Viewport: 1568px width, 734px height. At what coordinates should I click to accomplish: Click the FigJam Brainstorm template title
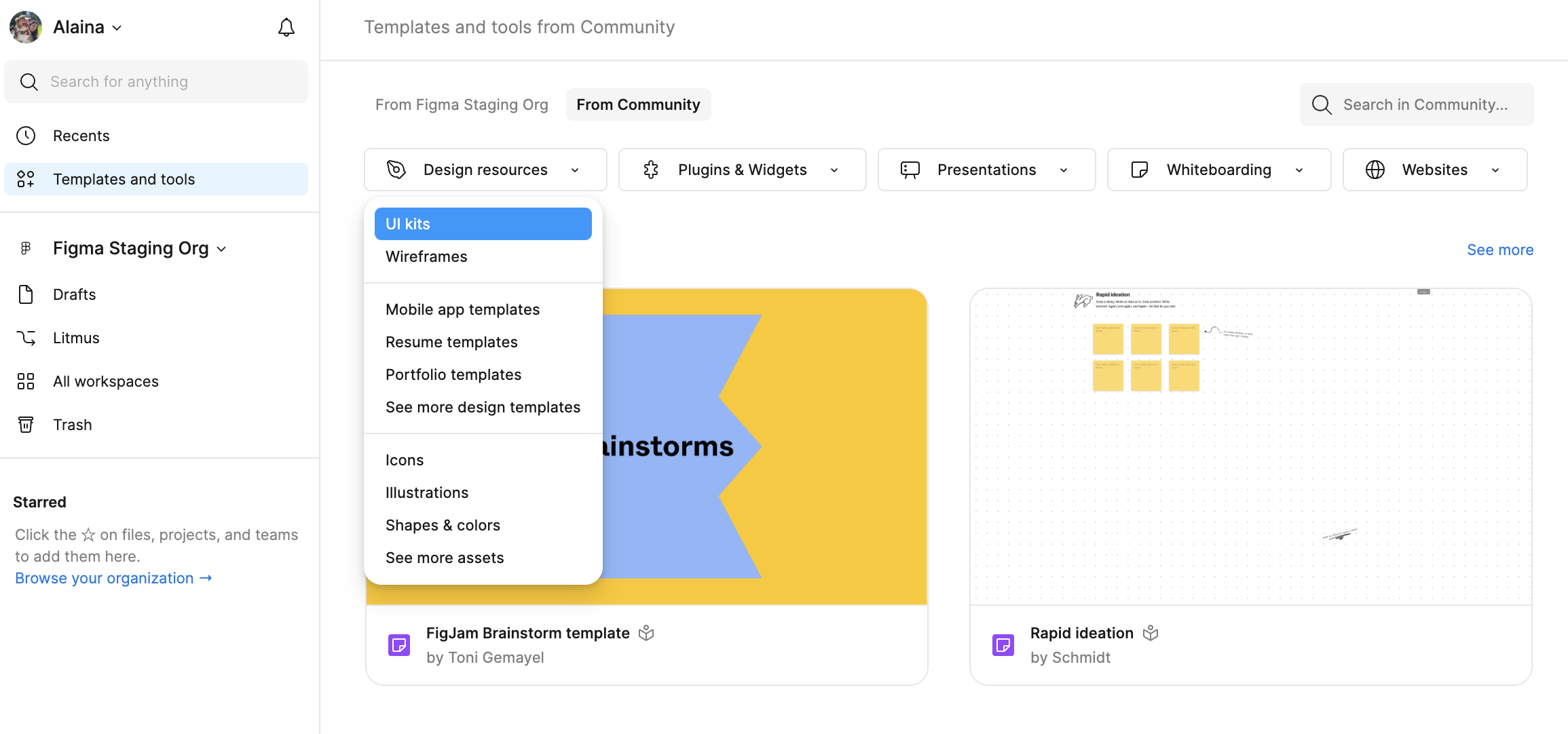click(528, 633)
